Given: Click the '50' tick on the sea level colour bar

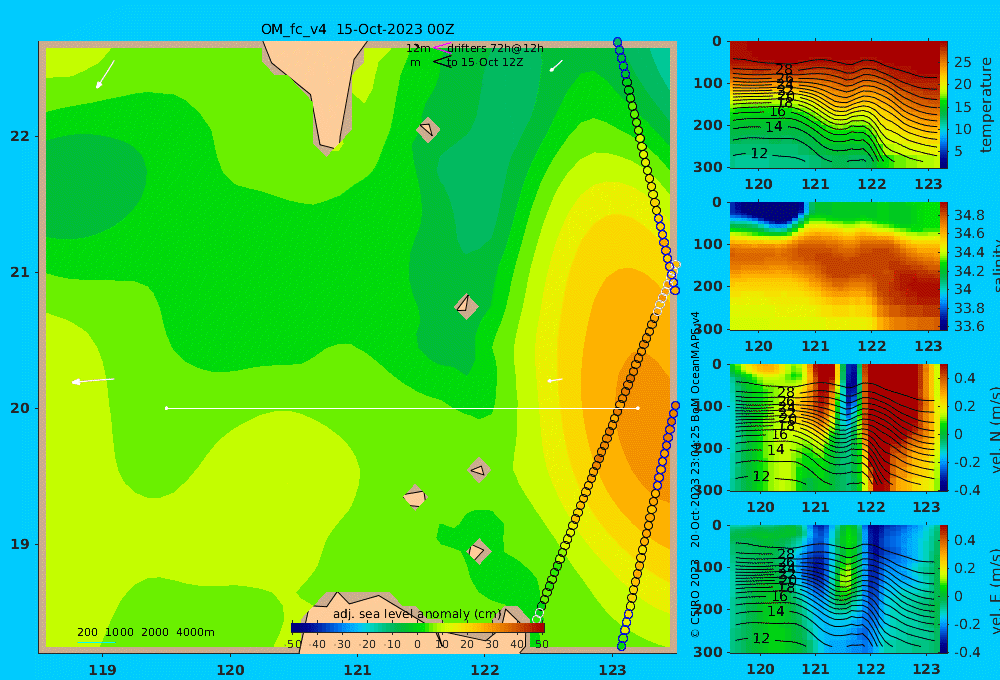Looking at the screenshot, I should pos(541,644).
